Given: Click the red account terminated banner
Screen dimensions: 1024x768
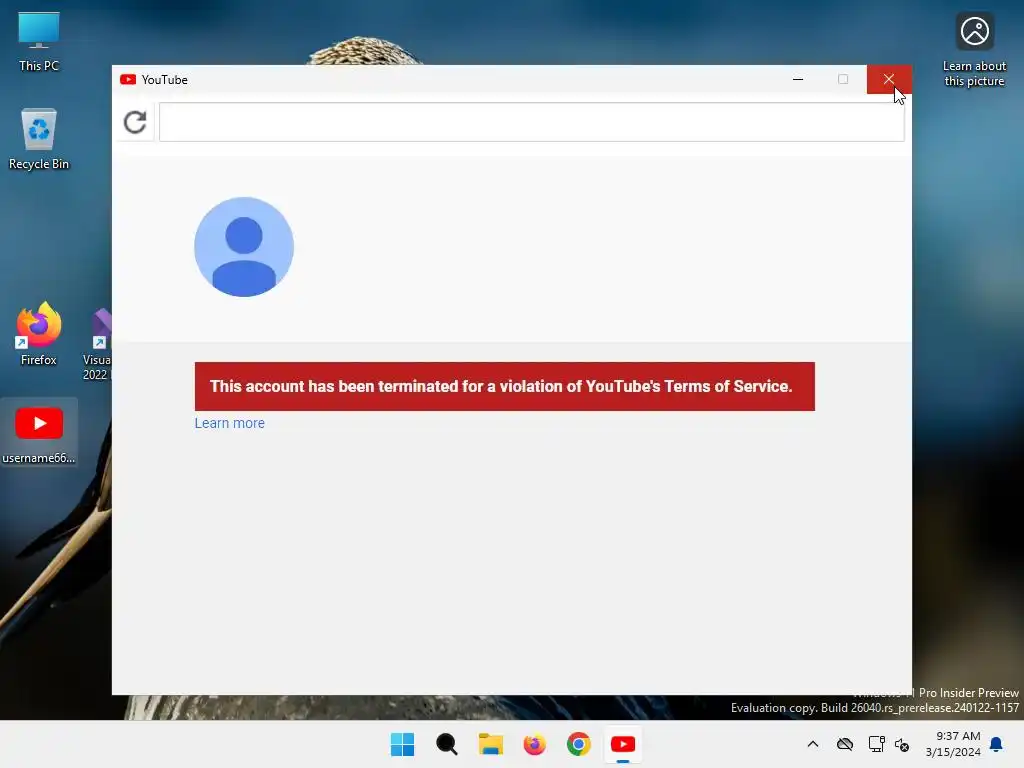Looking at the screenshot, I should (505, 387).
